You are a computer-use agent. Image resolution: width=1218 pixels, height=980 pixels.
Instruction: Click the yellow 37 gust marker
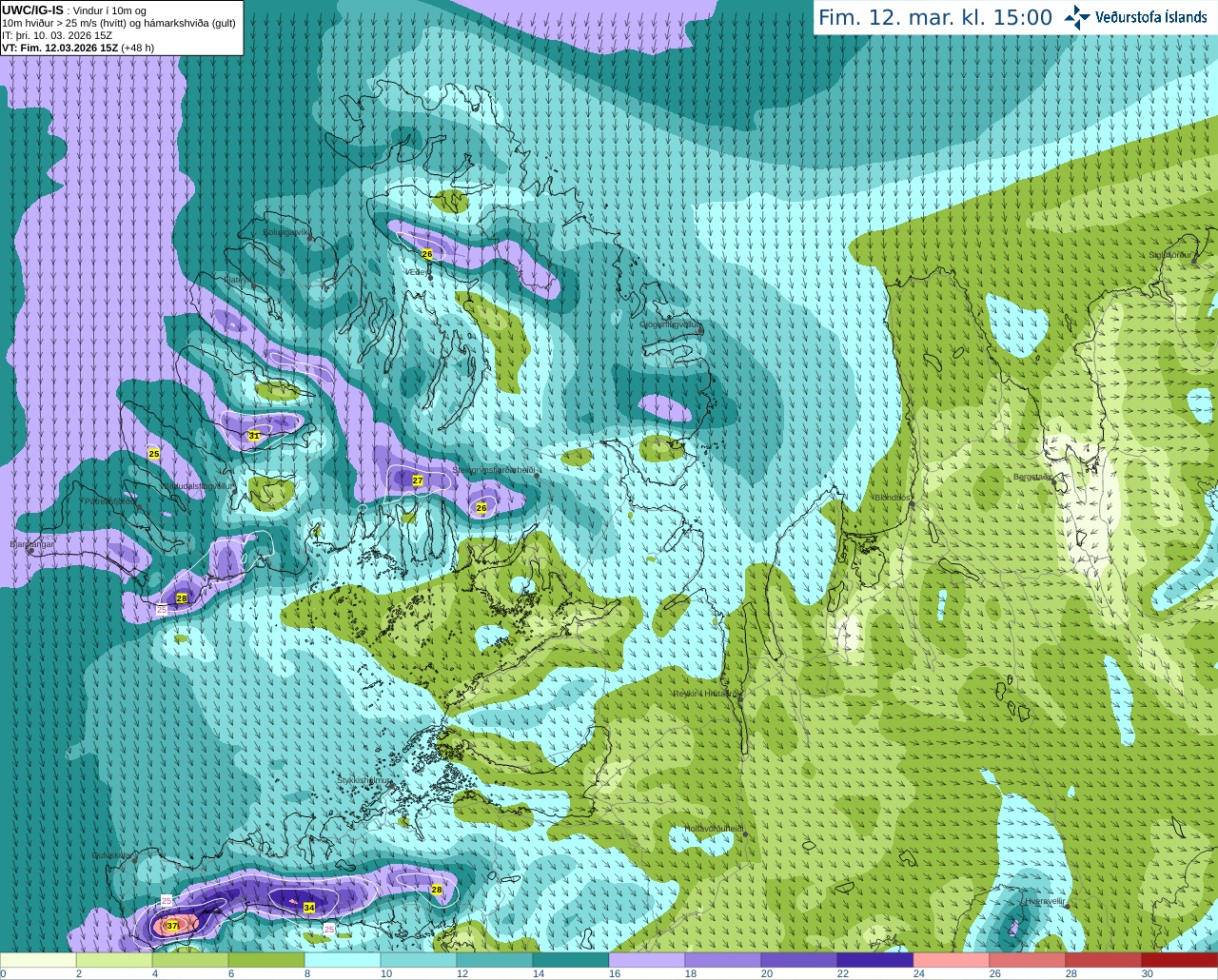tap(172, 925)
